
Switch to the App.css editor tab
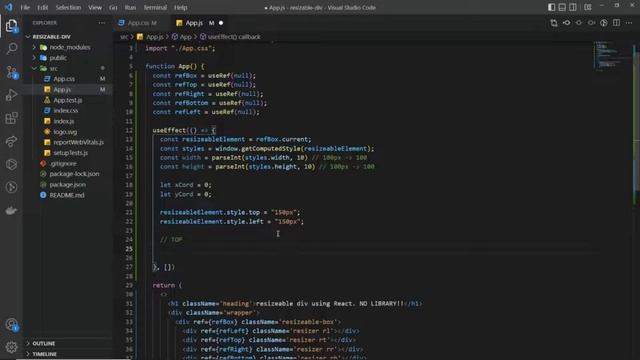(x=142, y=23)
